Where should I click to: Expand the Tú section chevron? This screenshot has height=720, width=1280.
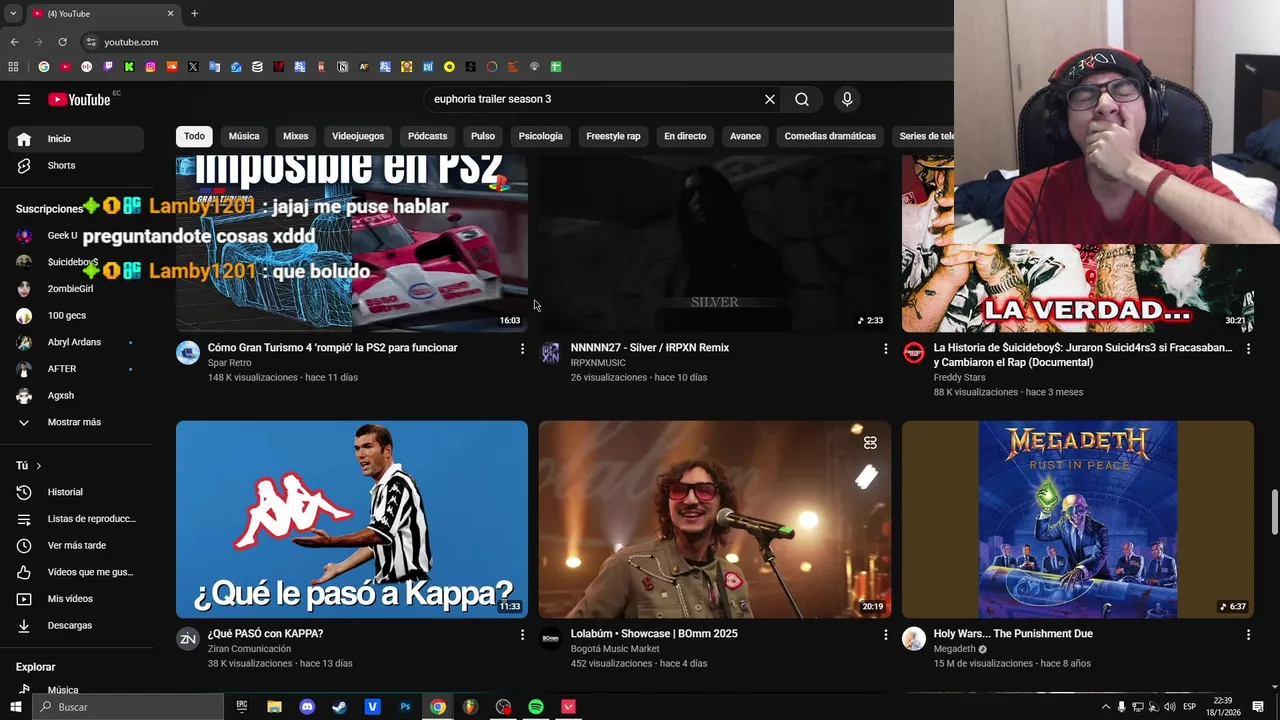click(39, 466)
